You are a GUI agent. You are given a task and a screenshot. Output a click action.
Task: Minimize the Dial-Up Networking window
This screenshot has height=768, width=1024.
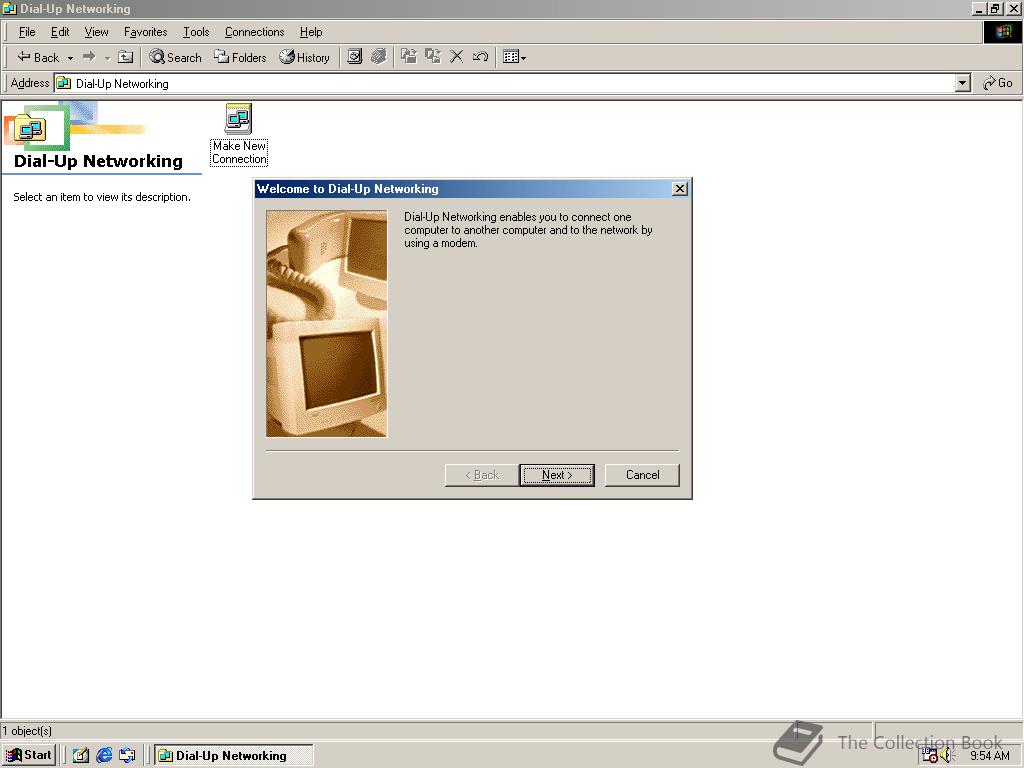[978, 8]
